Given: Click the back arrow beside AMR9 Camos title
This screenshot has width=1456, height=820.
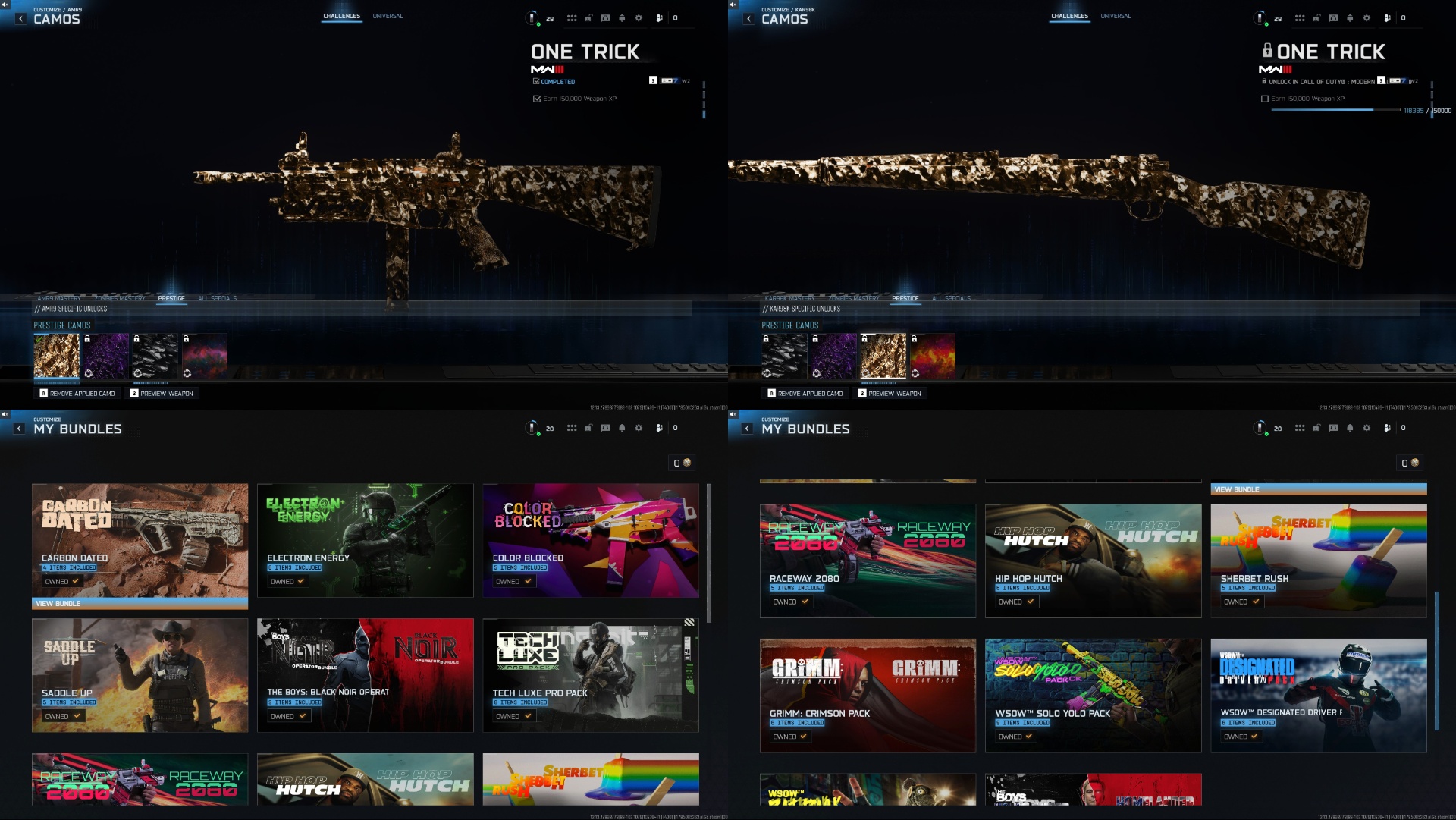Looking at the screenshot, I should coord(20,19).
